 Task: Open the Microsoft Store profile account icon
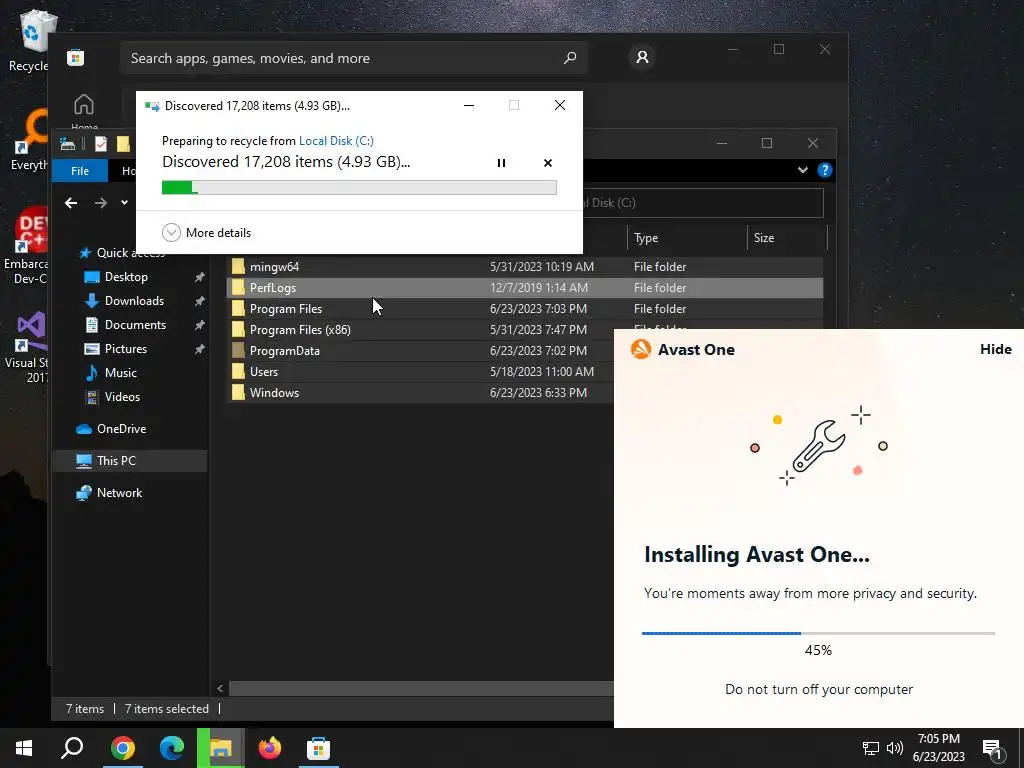pos(642,57)
